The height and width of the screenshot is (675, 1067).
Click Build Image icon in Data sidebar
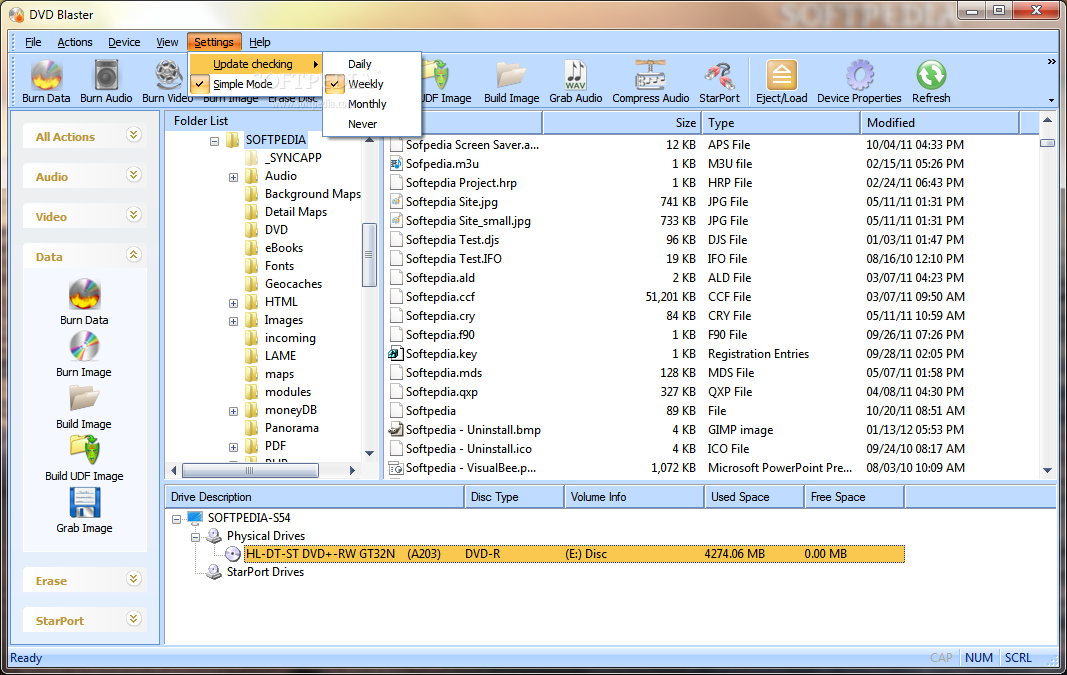(84, 399)
